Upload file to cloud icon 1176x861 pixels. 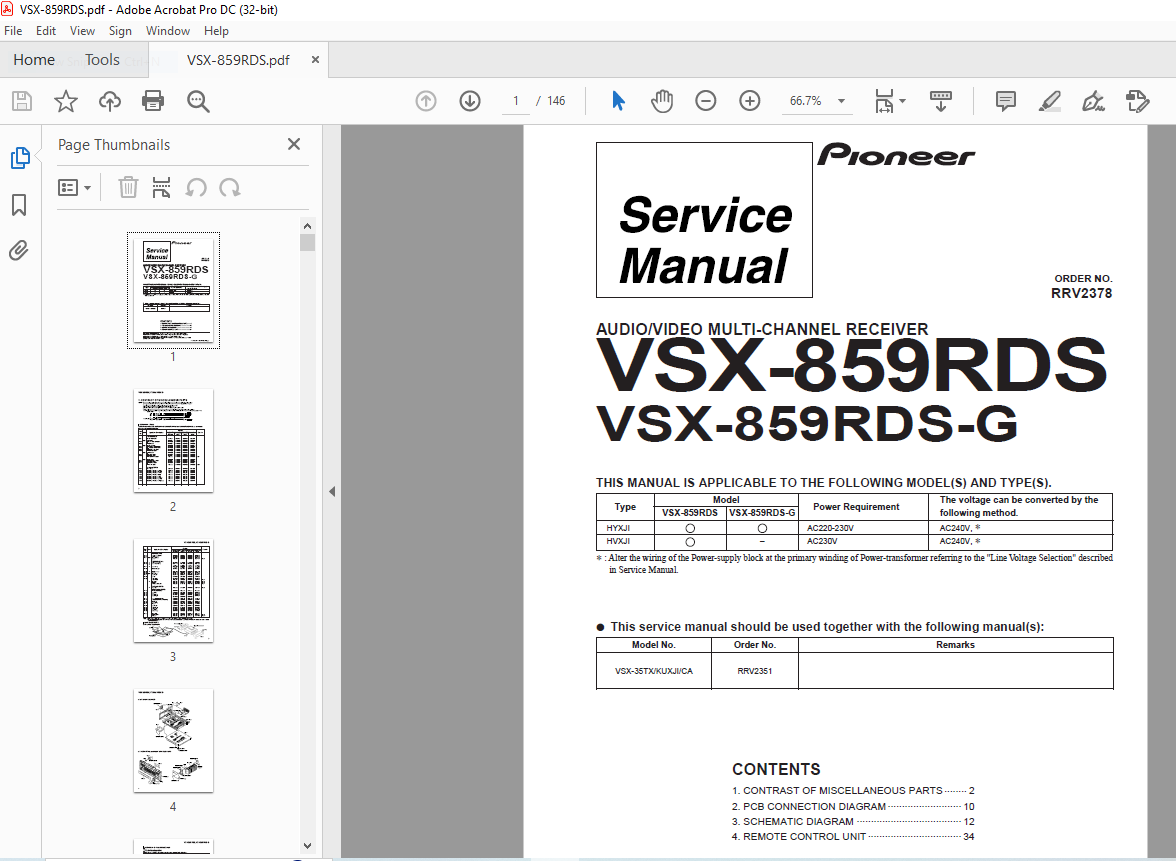[110, 100]
